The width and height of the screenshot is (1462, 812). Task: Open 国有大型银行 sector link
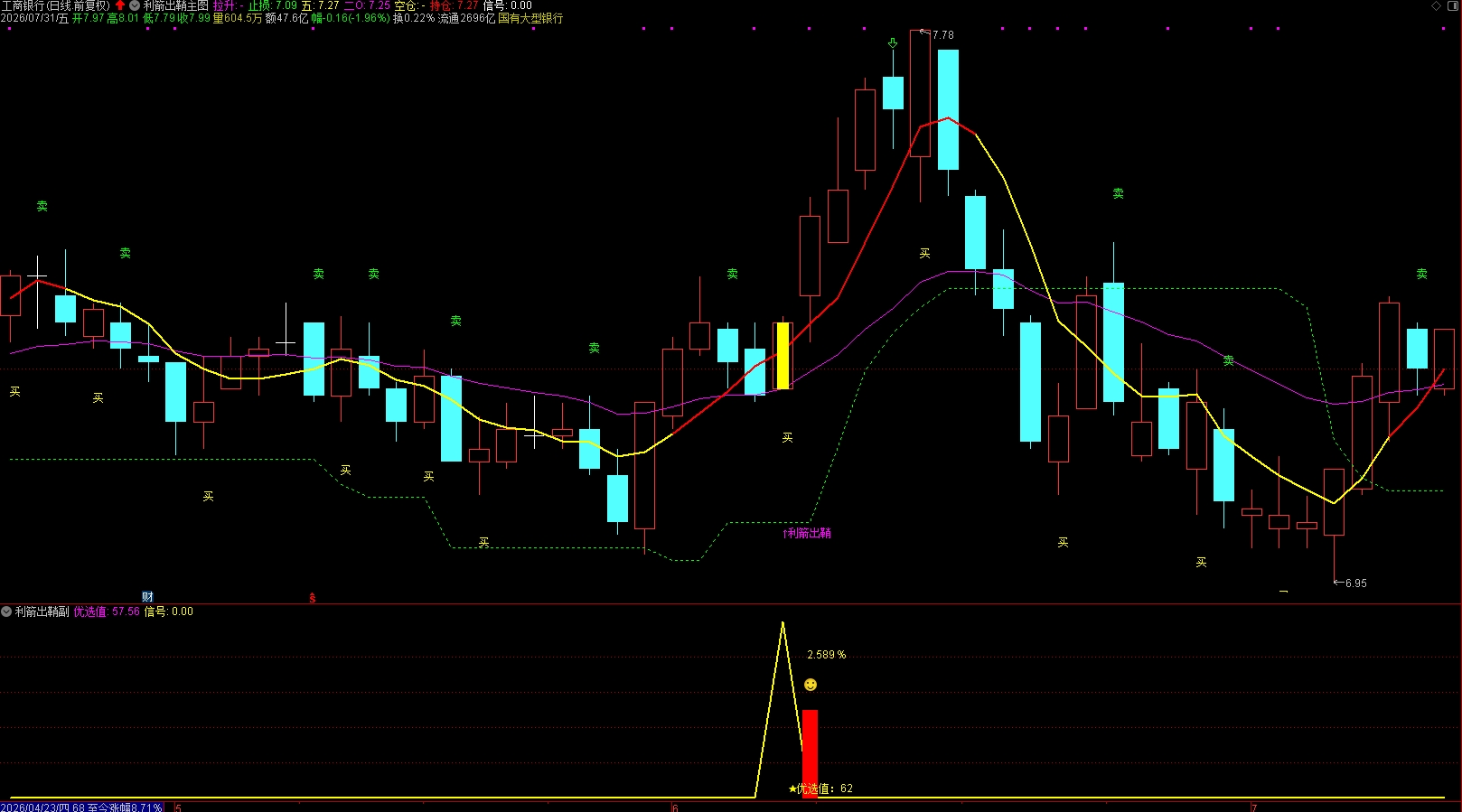click(530, 18)
